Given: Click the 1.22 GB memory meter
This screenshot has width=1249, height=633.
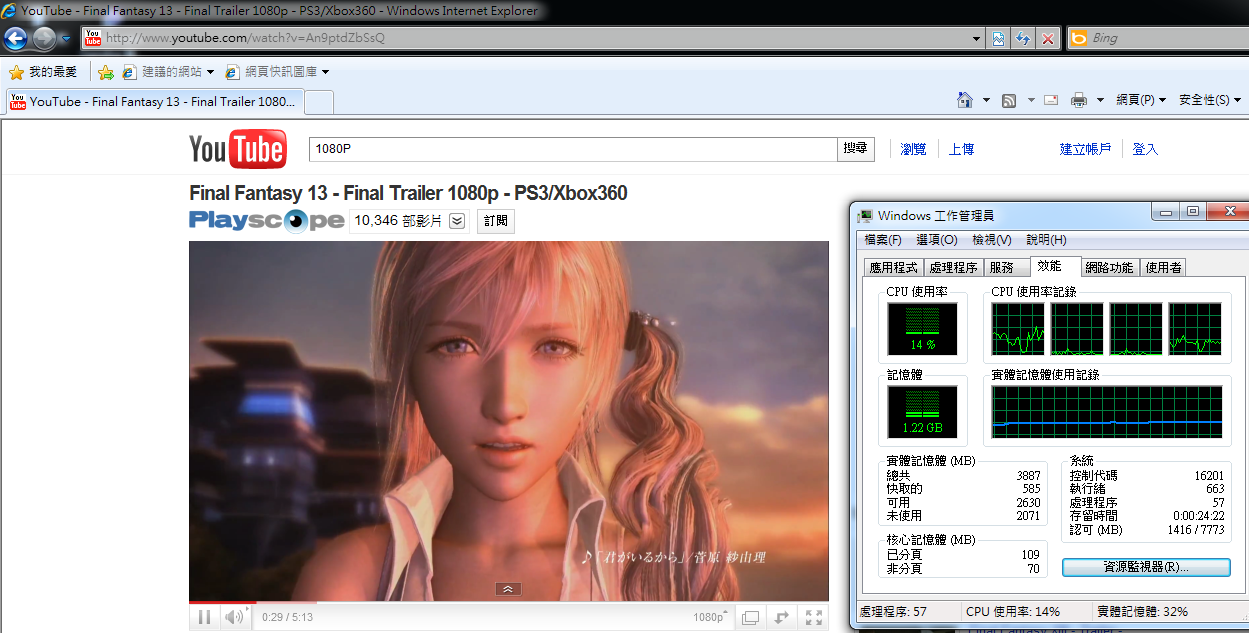Looking at the screenshot, I should 922,412.
